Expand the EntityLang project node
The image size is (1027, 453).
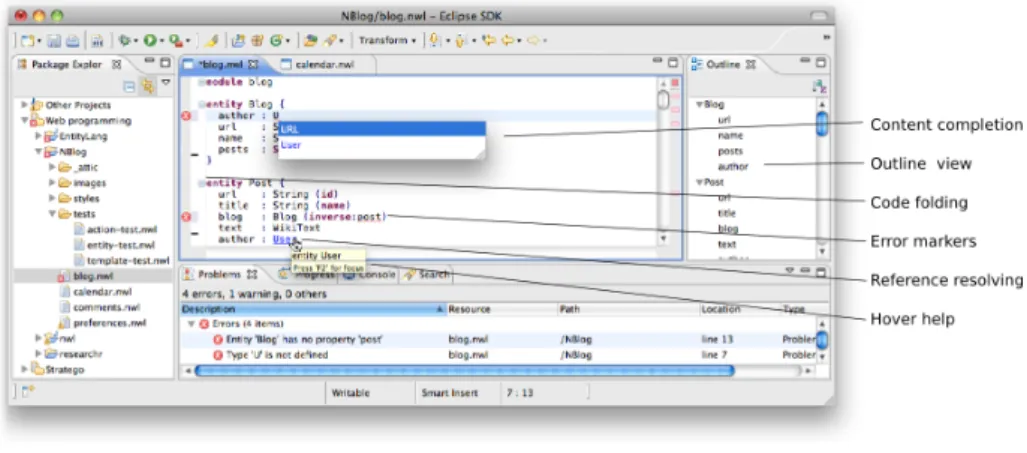click(38, 136)
